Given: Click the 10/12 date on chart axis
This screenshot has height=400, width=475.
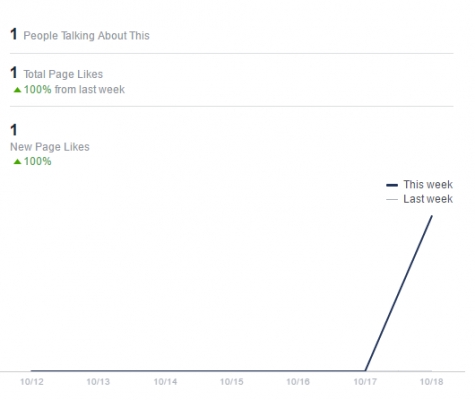Looking at the screenshot, I should pyautogui.click(x=32, y=382).
